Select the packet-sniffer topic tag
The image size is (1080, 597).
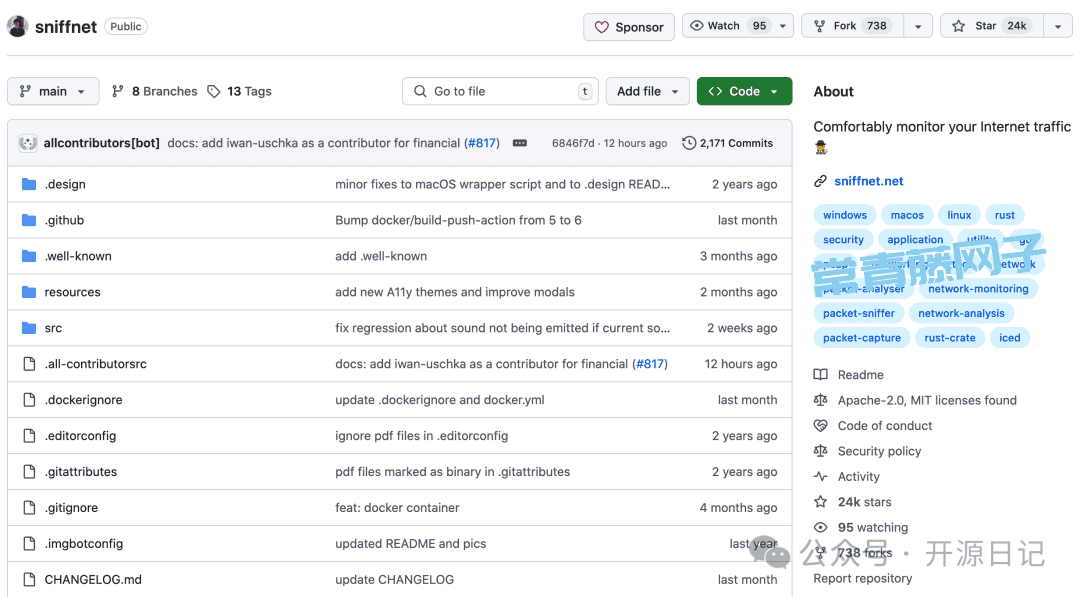858,313
